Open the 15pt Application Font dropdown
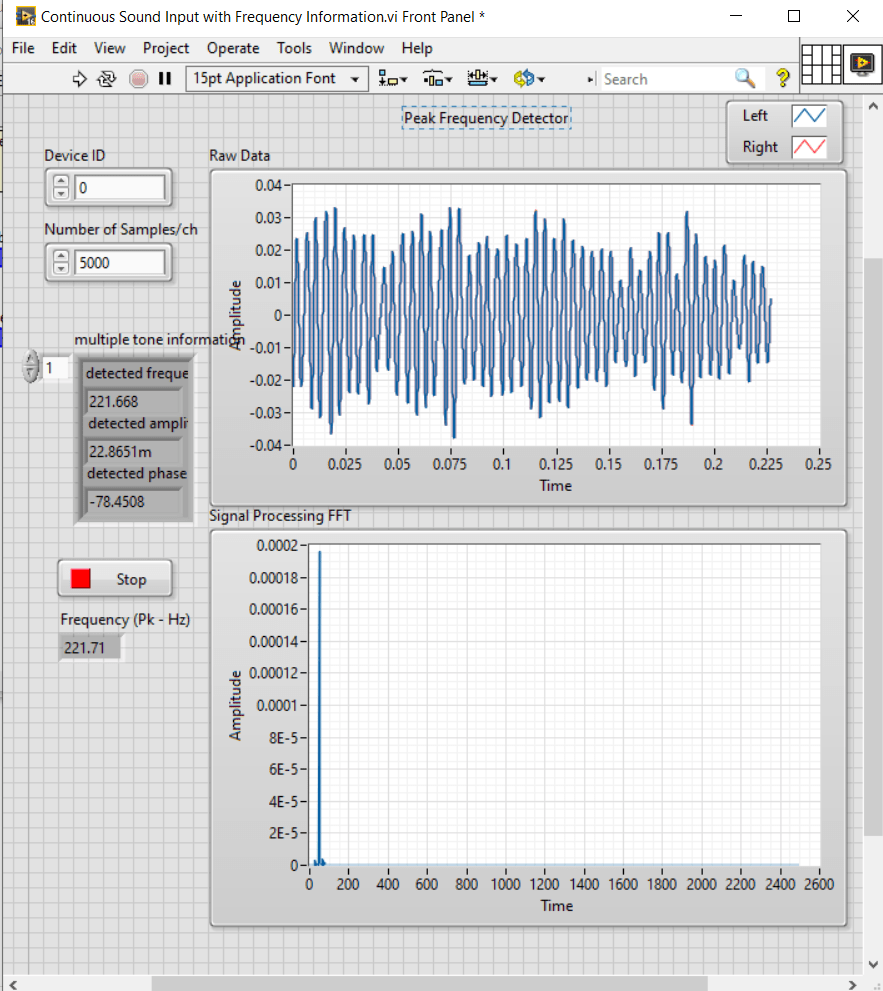This screenshot has width=883, height=991. [277, 79]
